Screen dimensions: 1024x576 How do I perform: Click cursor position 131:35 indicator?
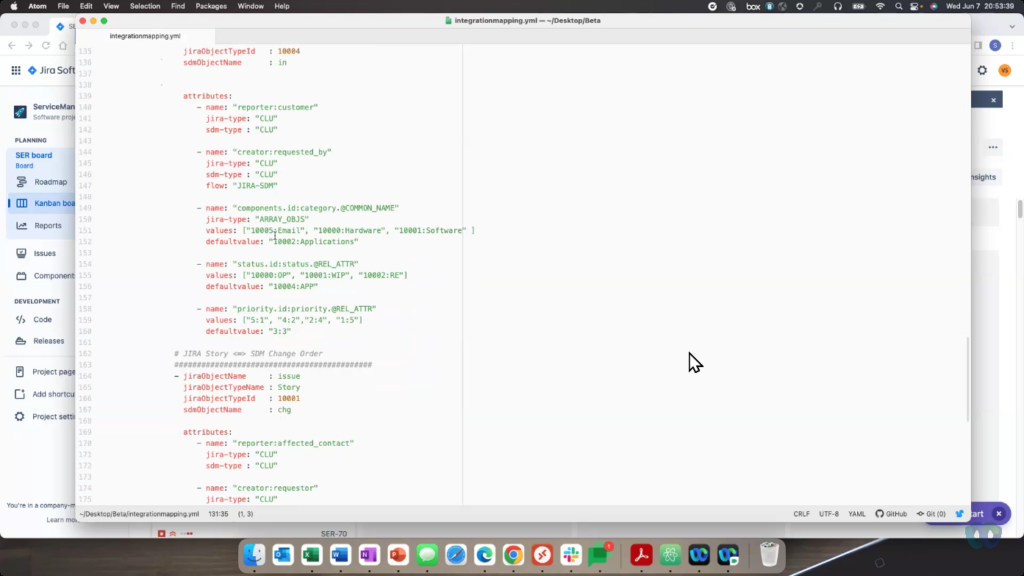click(218, 514)
